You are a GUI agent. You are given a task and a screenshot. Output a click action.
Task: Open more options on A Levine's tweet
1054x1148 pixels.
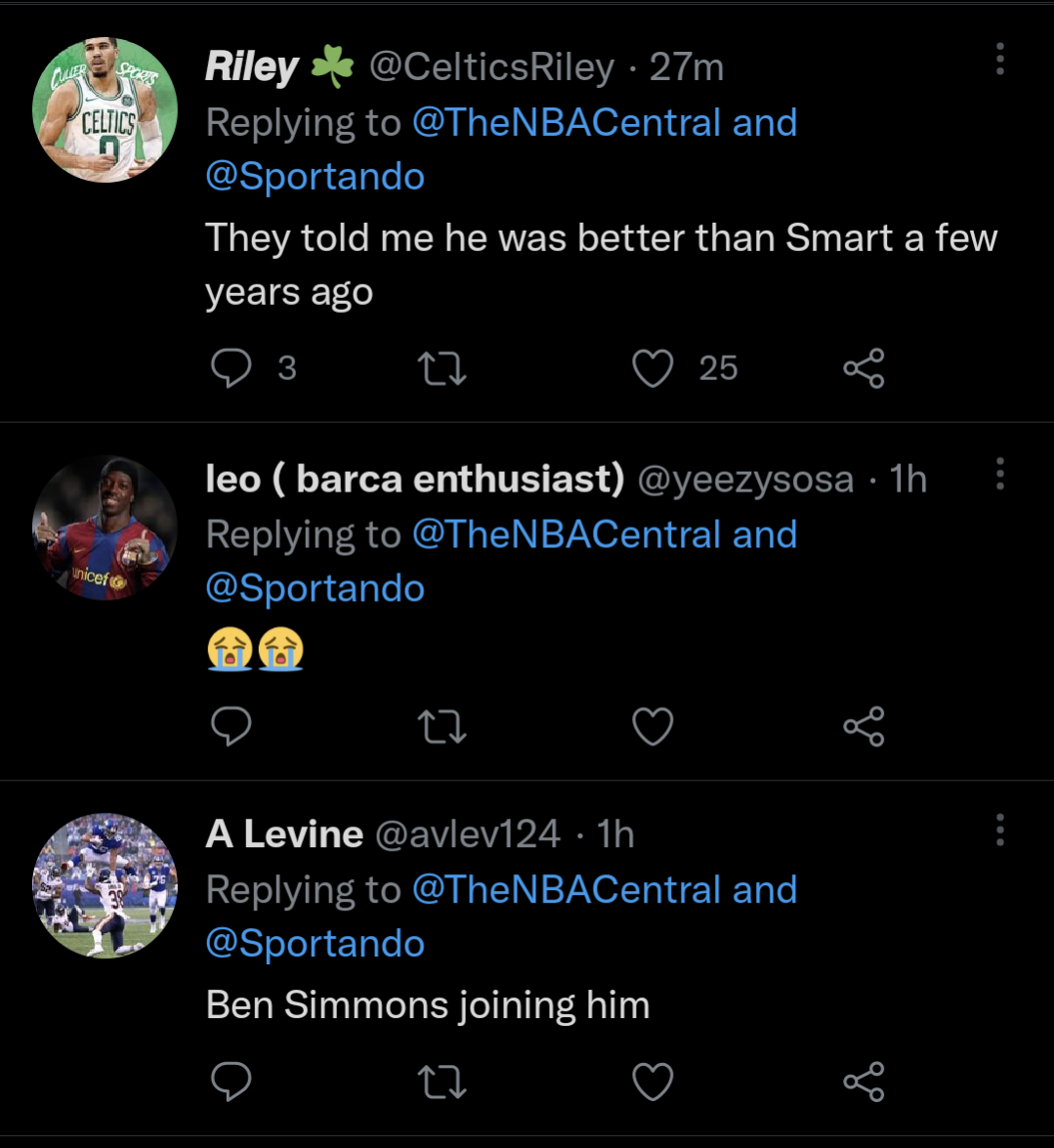tap(999, 829)
